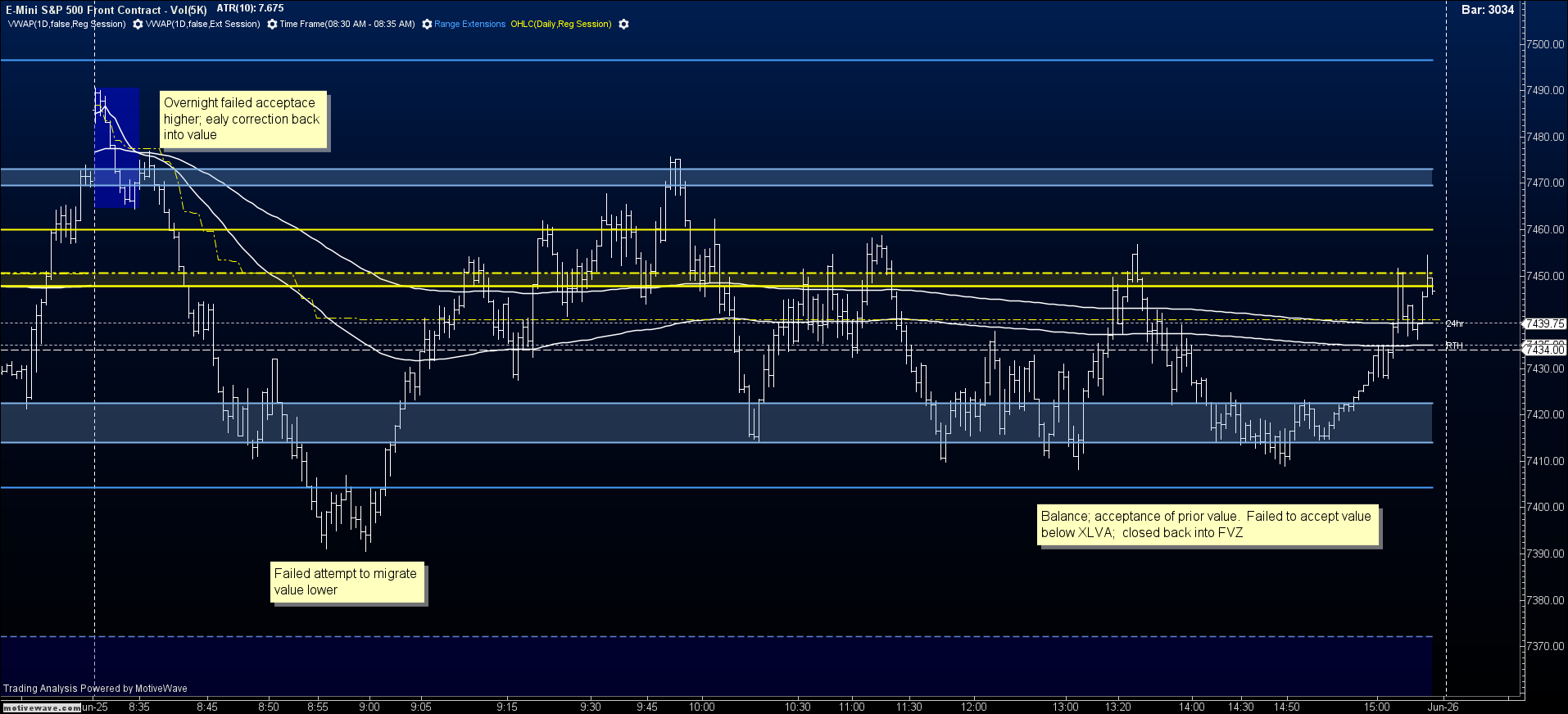Click the 8:45 time axis label
Viewport: 1568px width, 714px height.
tap(207, 707)
